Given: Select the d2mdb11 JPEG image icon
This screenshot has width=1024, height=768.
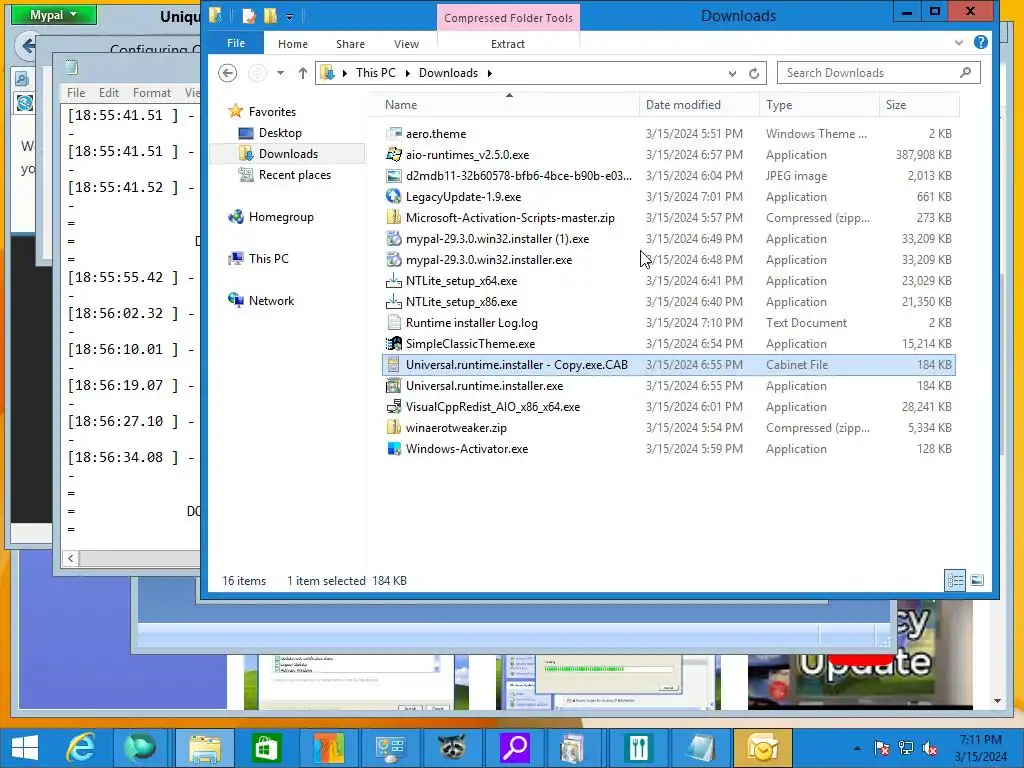Looking at the screenshot, I should [394, 176].
